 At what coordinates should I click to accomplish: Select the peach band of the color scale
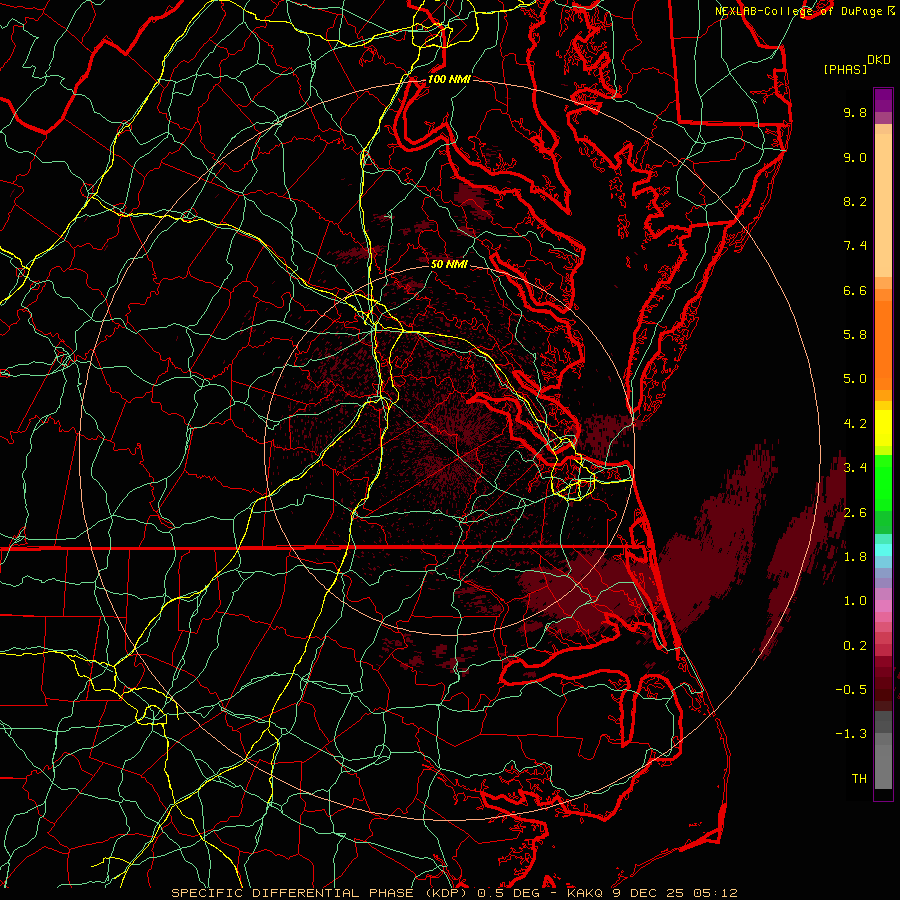pyautogui.click(x=883, y=201)
